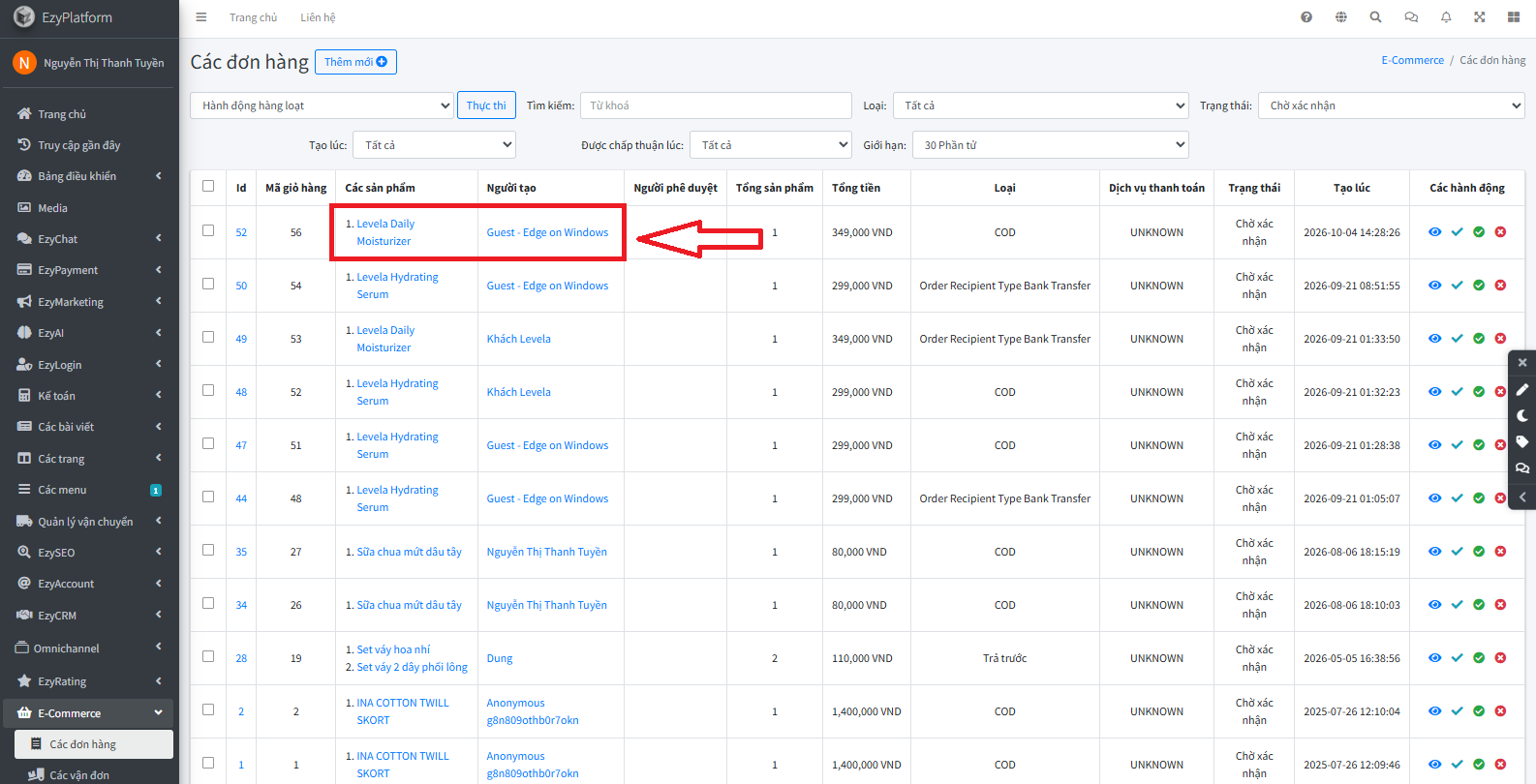1536x784 pixels.
Task: Open the help question mark icon
Action: click(1306, 17)
